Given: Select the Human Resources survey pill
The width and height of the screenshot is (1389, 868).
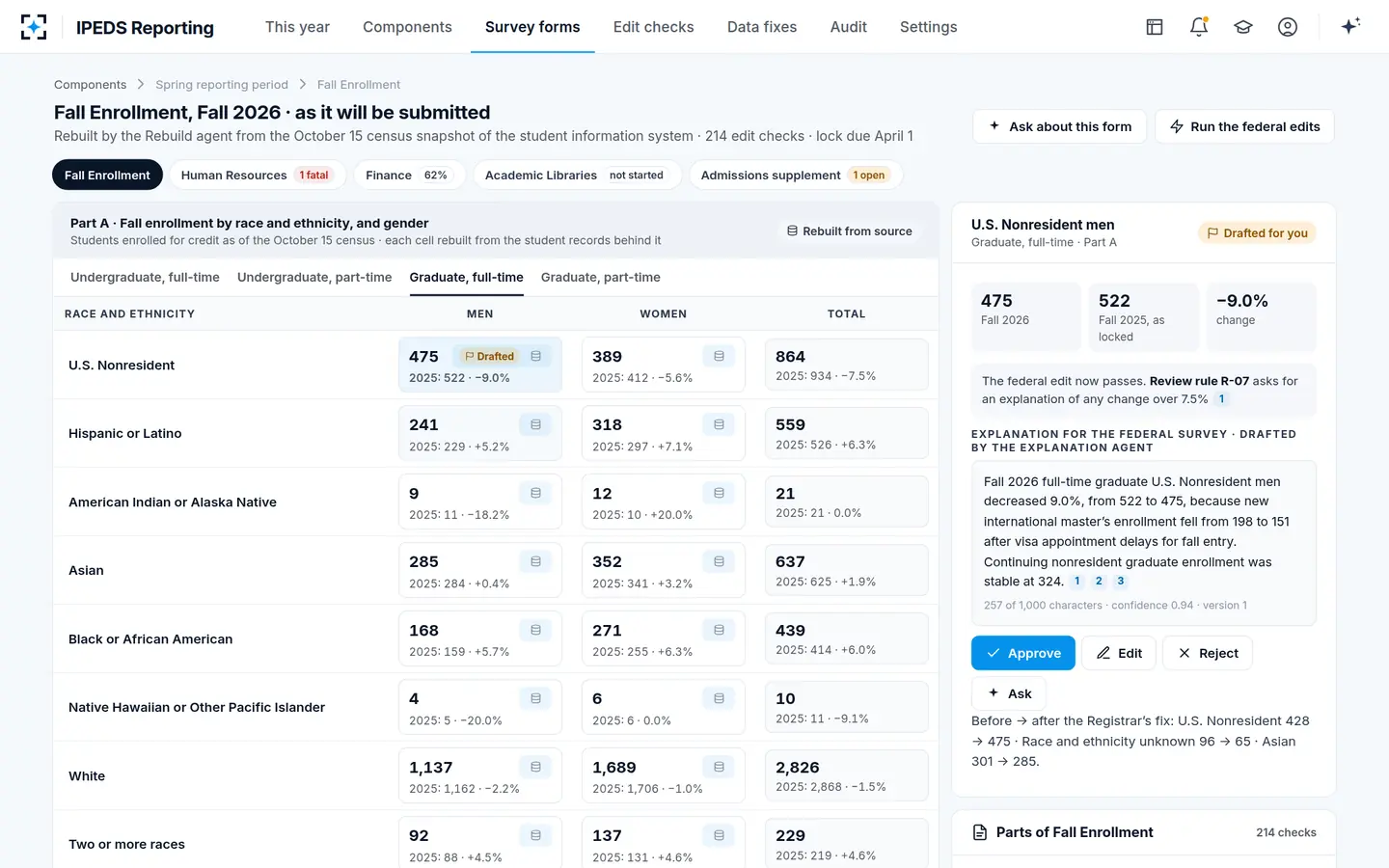Looking at the screenshot, I should pos(256,175).
